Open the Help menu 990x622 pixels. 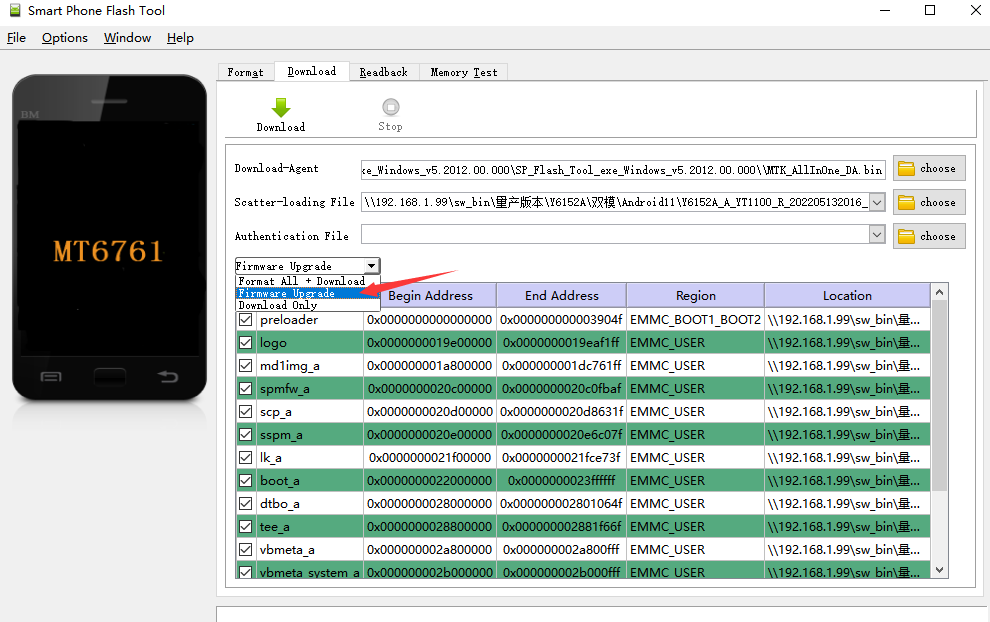[181, 38]
